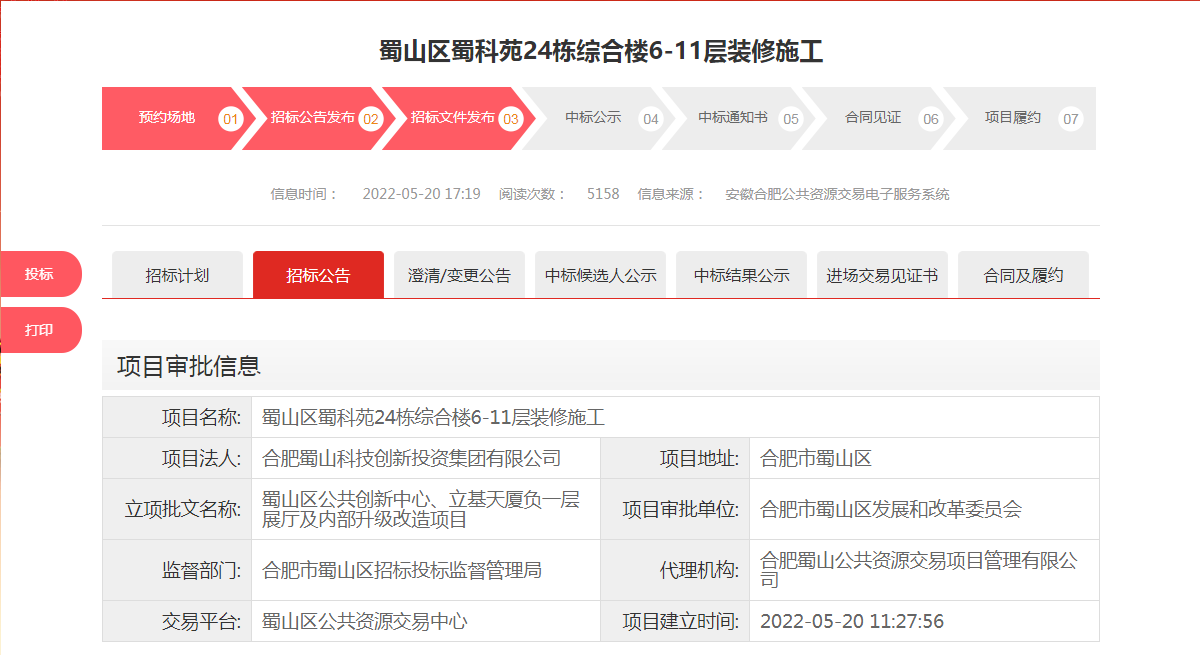This screenshot has height=655, width=1200.
Task: Click the 01 step number badge
Action: (231, 119)
